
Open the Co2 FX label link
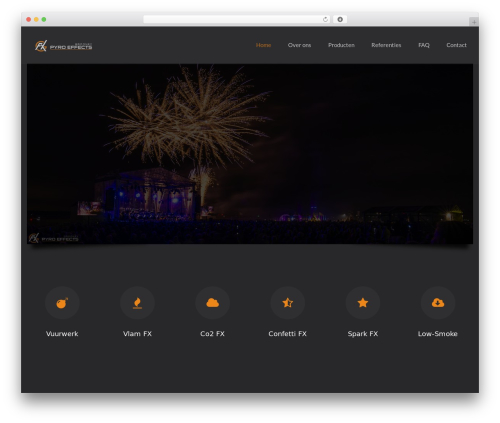[212, 334]
